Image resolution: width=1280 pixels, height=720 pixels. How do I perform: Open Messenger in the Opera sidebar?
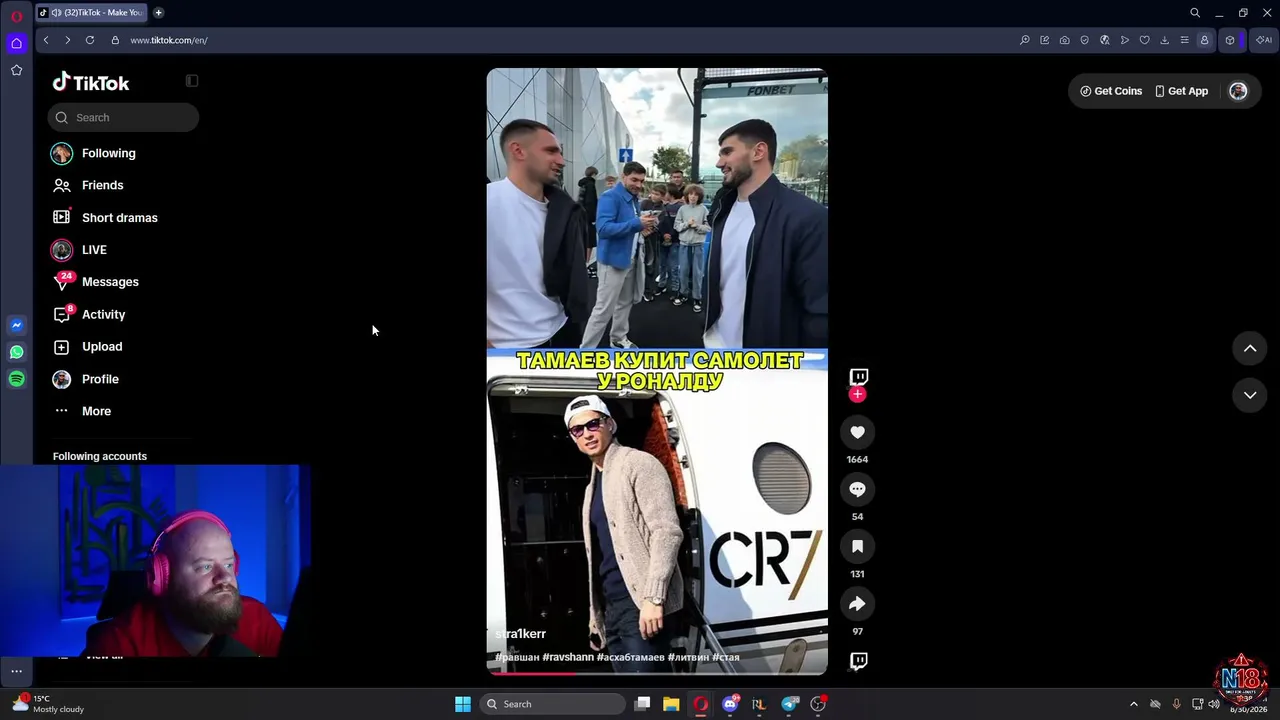point(16,325)
